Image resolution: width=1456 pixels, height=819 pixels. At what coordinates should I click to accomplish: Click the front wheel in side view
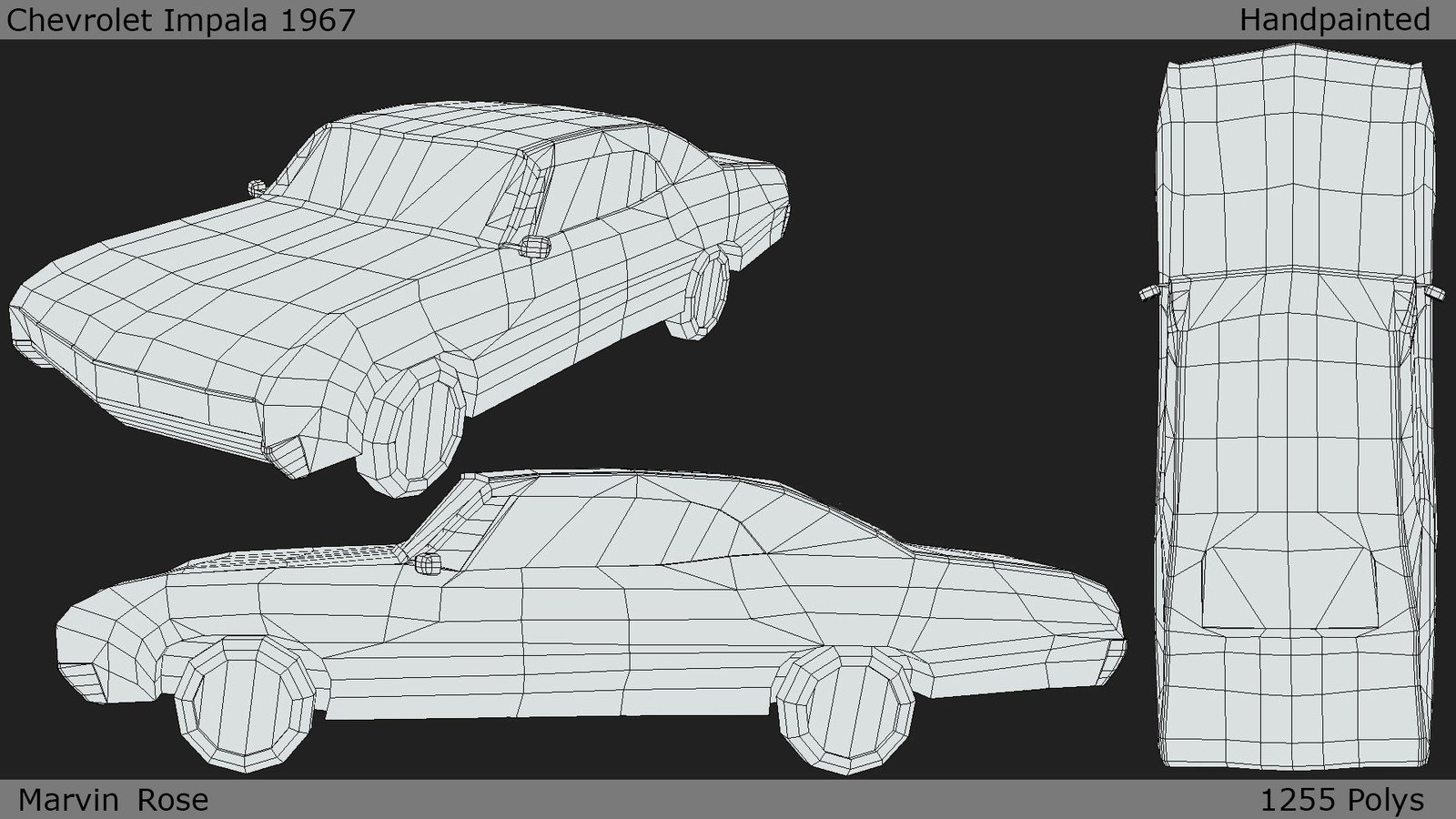tap(247, 703)
